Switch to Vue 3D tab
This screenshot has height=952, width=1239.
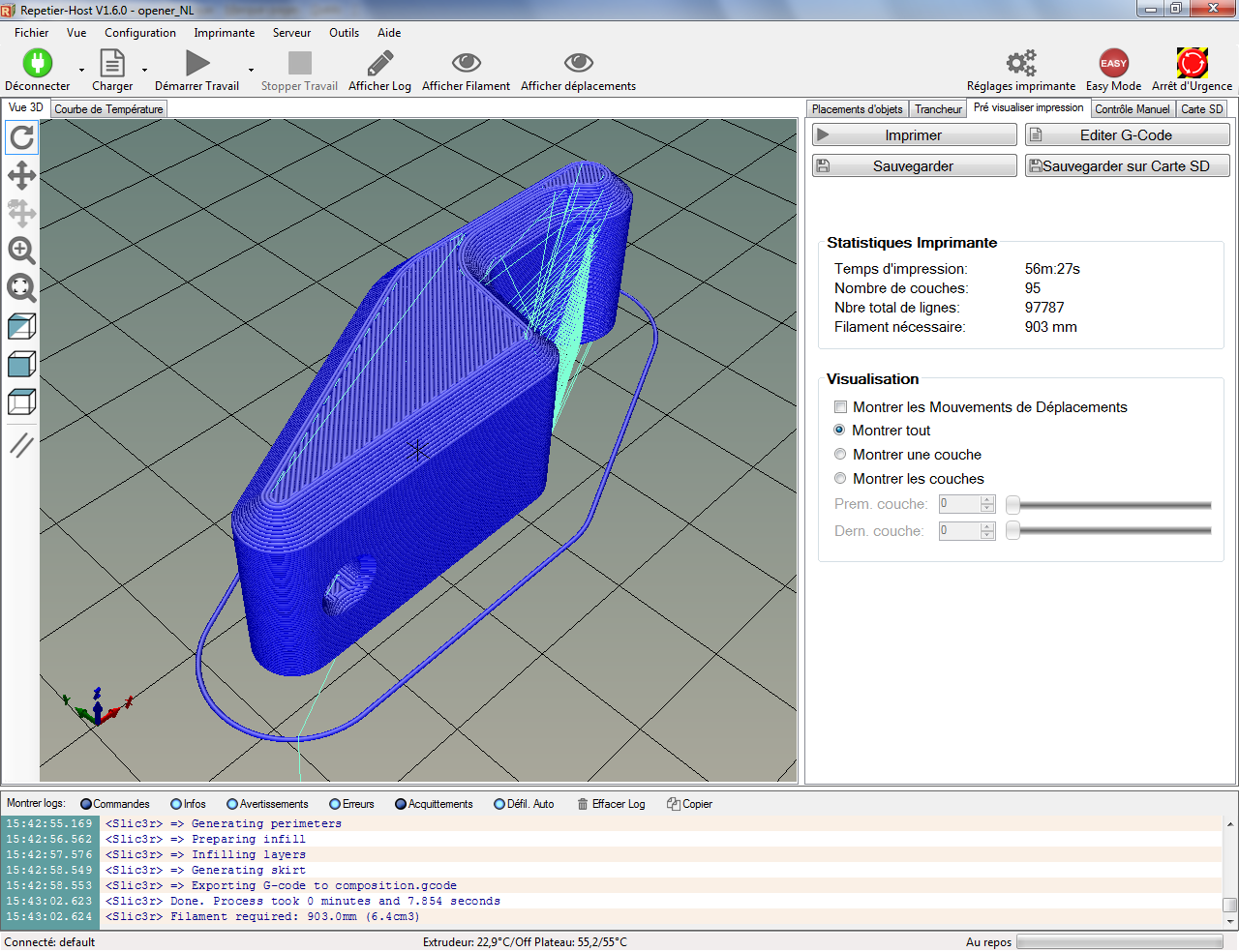(26, 107)
